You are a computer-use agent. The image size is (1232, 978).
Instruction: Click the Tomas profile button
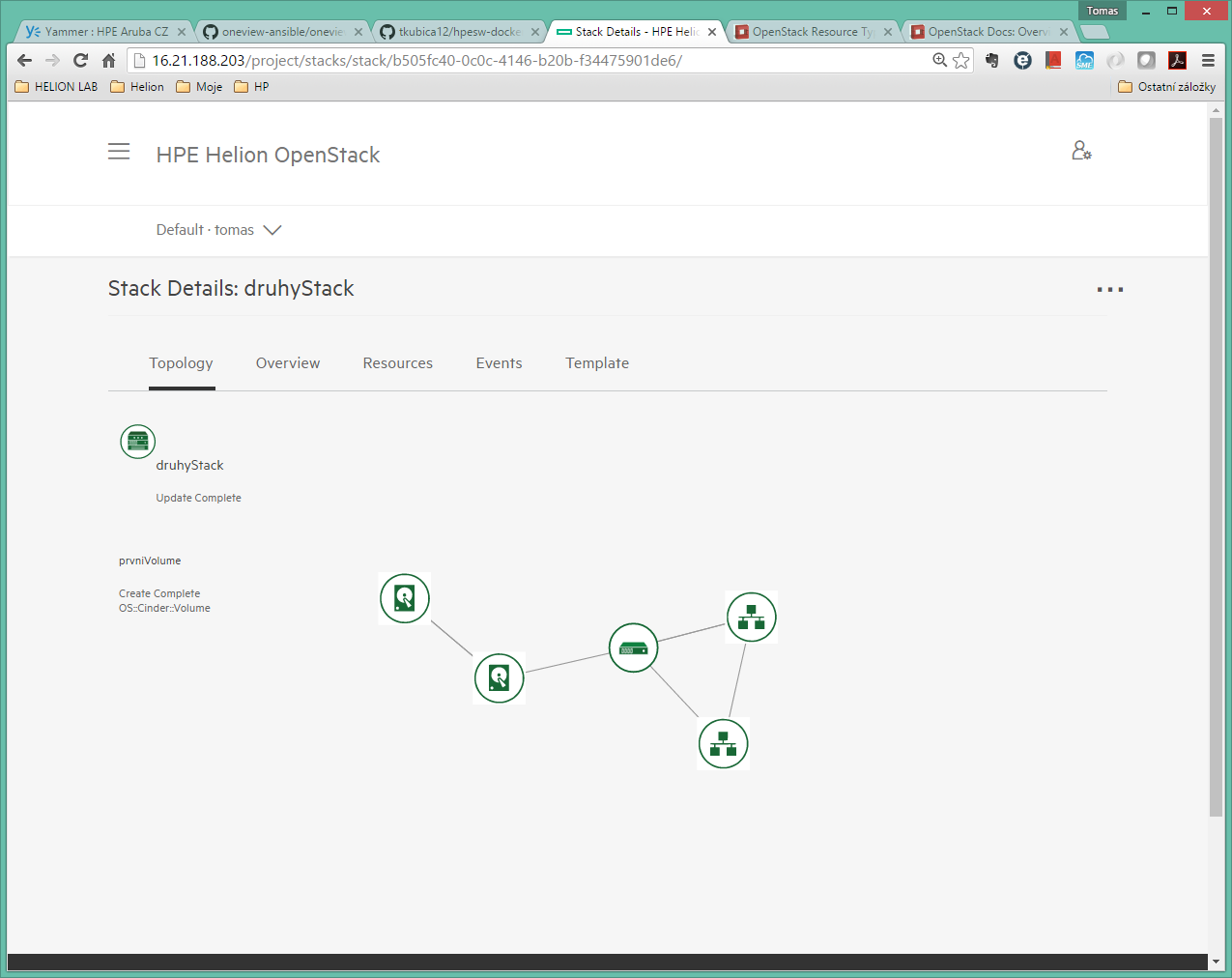pyautogui.click(x=1103, y=11)
